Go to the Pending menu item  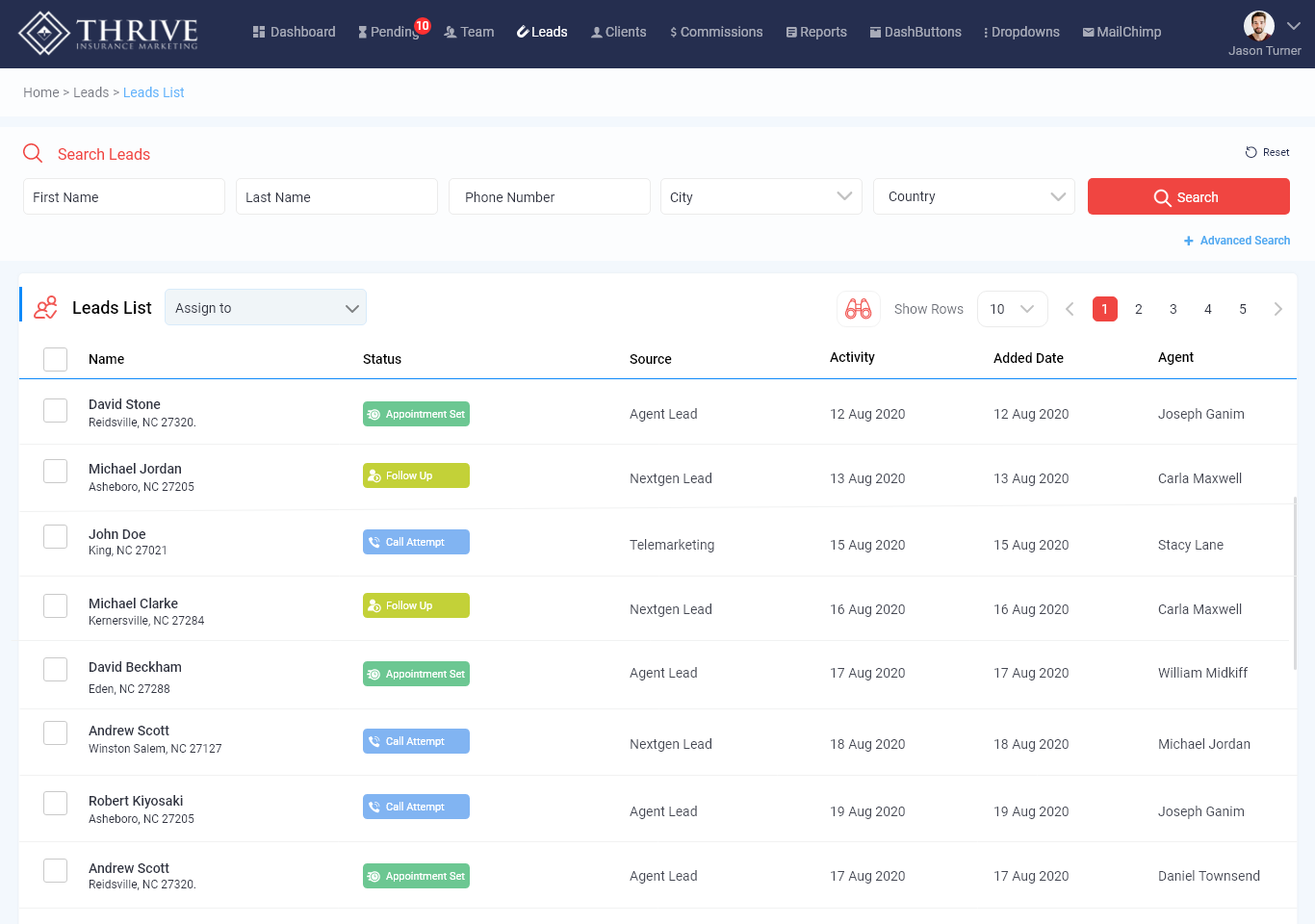[388, 32]
